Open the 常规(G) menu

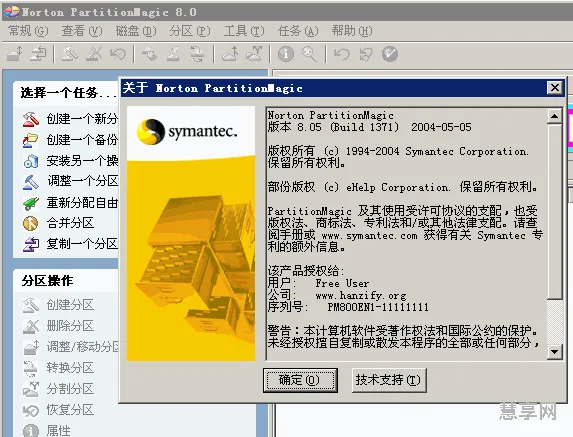tap(28, 31)
